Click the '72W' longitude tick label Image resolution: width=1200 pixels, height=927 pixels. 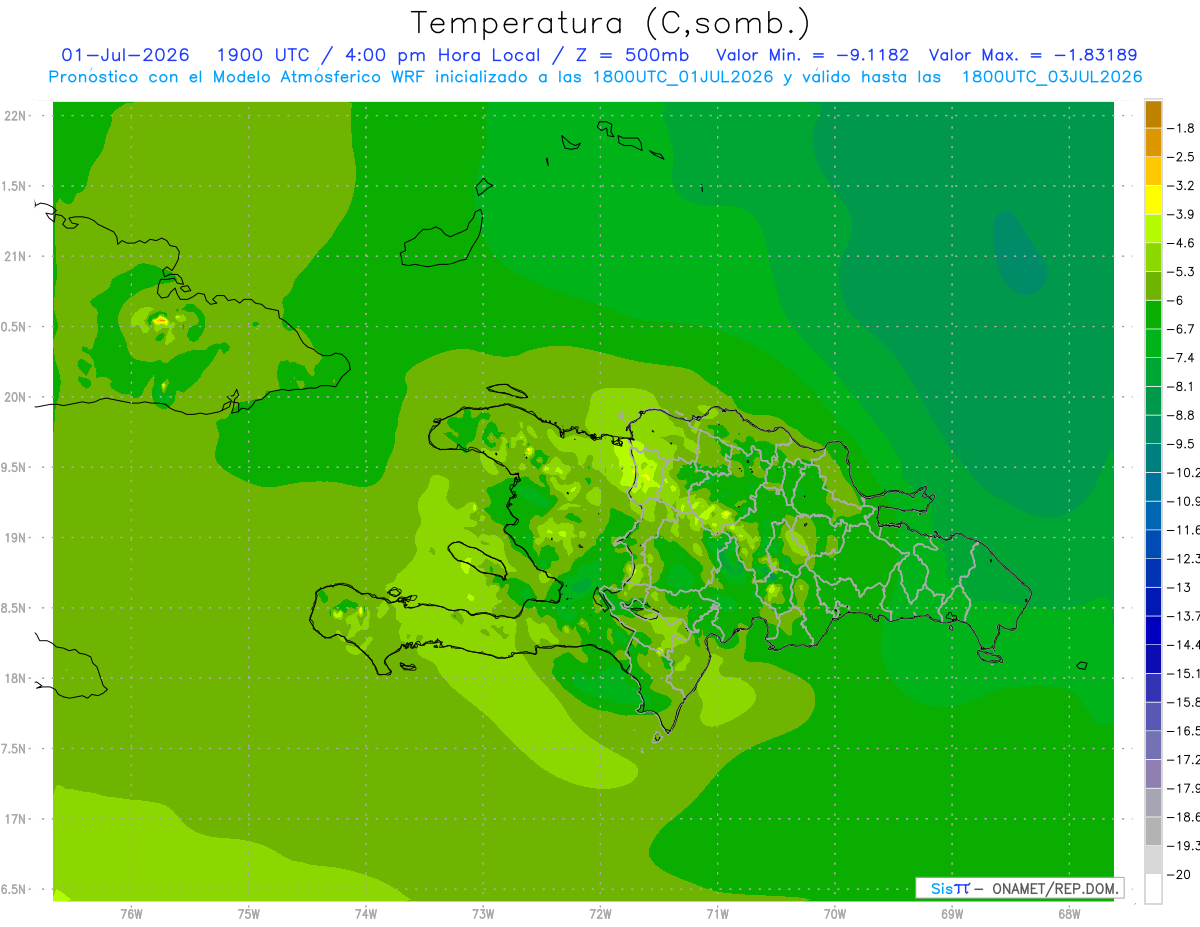(x=600, y=914)
